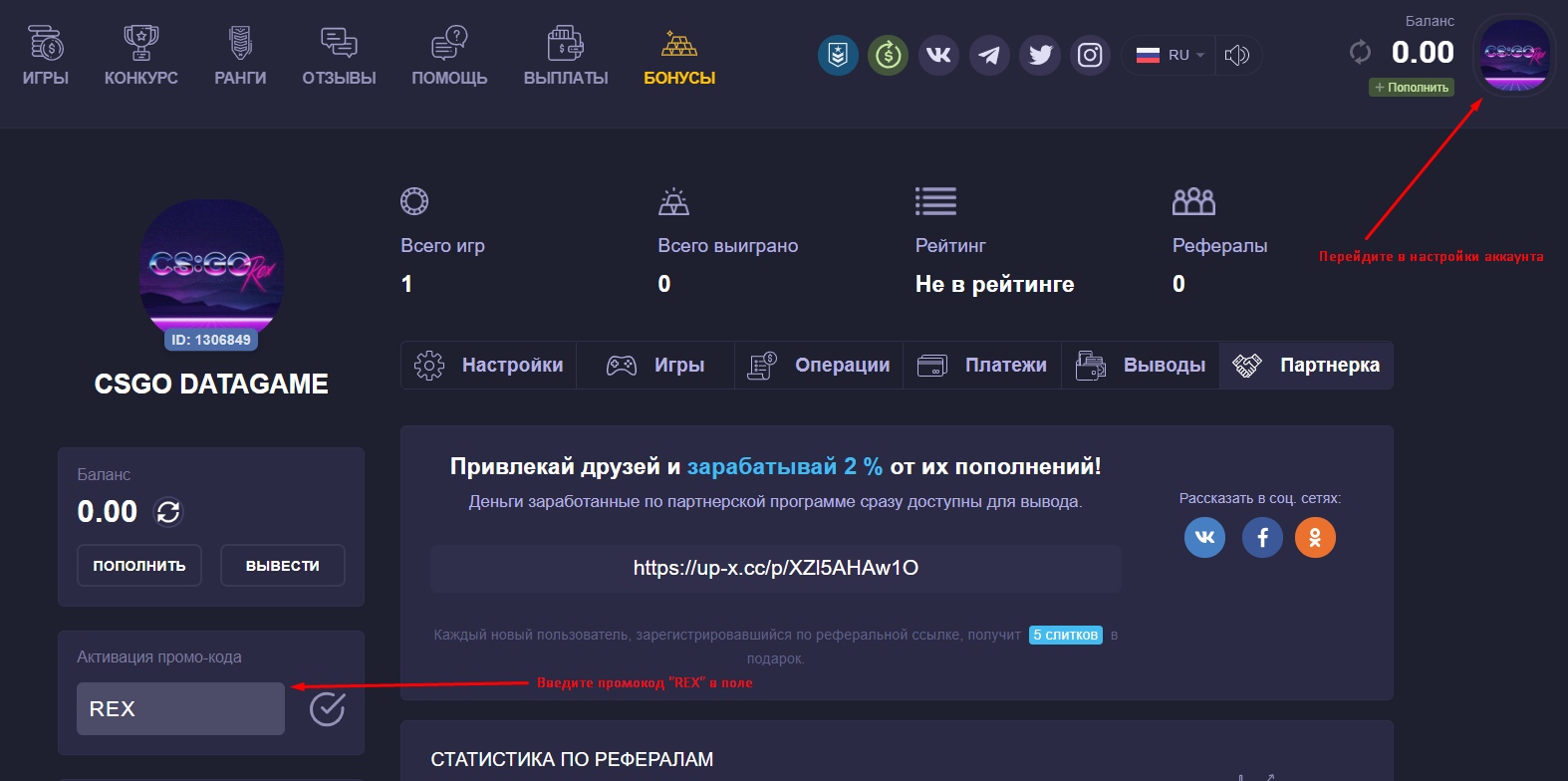Click the 5 слитков highlighted badge

[1066, 635]
